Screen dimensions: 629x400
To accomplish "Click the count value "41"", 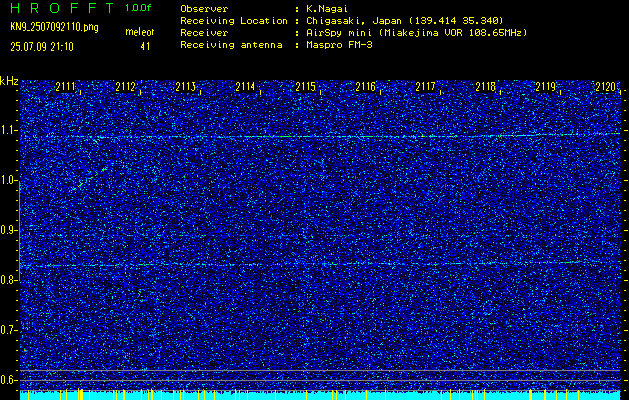I will 145,47.
